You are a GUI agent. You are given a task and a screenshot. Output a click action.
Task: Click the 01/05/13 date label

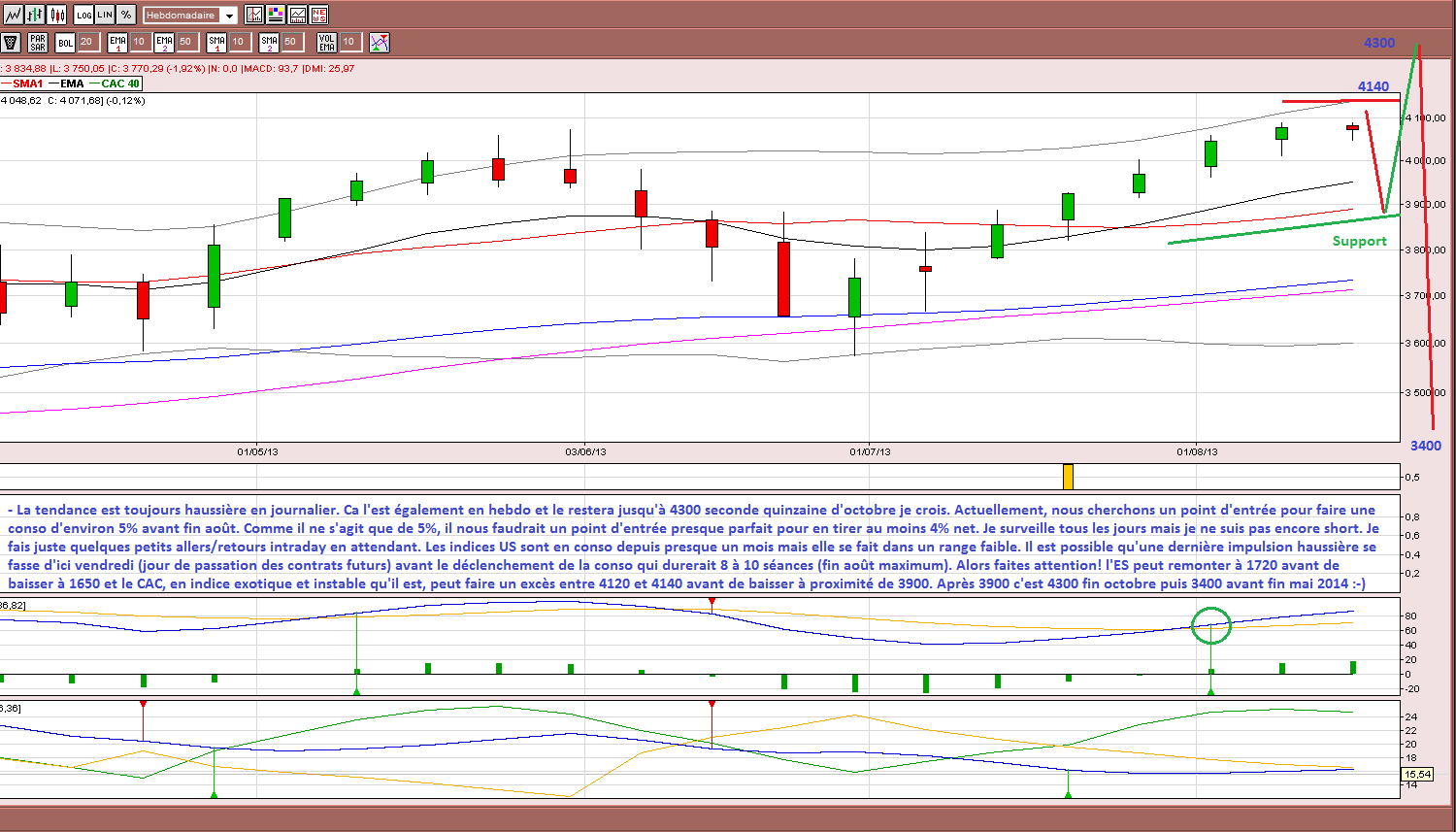257,451
